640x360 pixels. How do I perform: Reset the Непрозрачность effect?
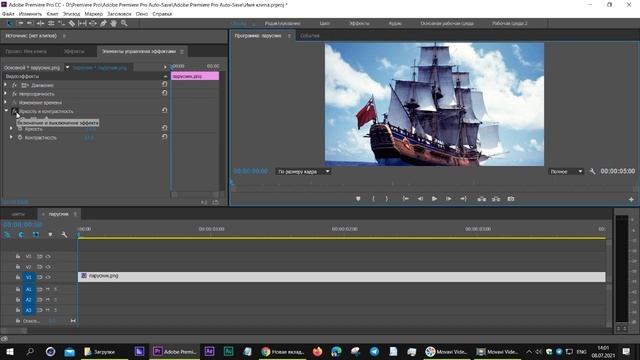164,93
